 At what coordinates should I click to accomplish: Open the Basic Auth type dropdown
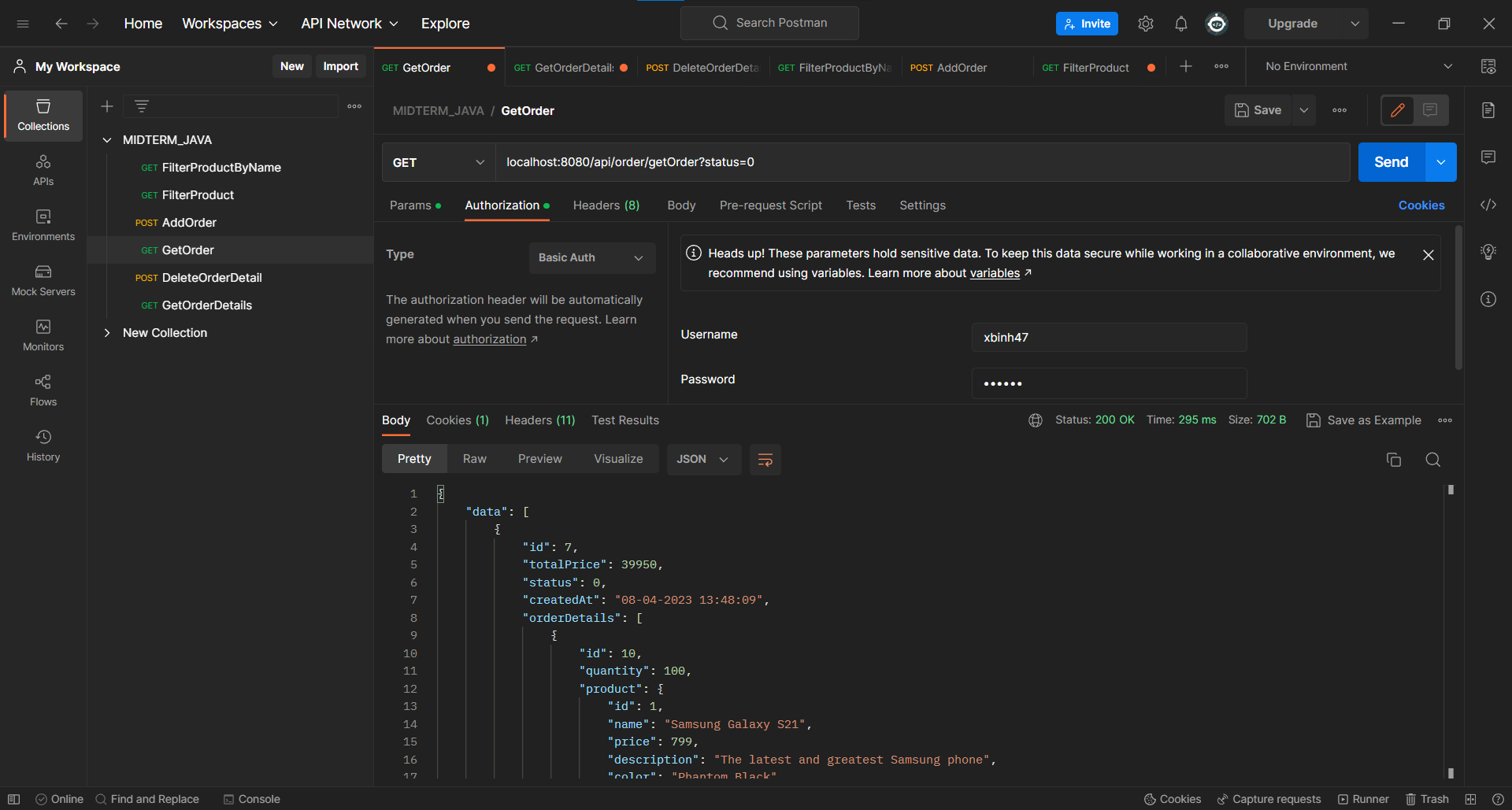pyautogui.click(x=591, y=257)
